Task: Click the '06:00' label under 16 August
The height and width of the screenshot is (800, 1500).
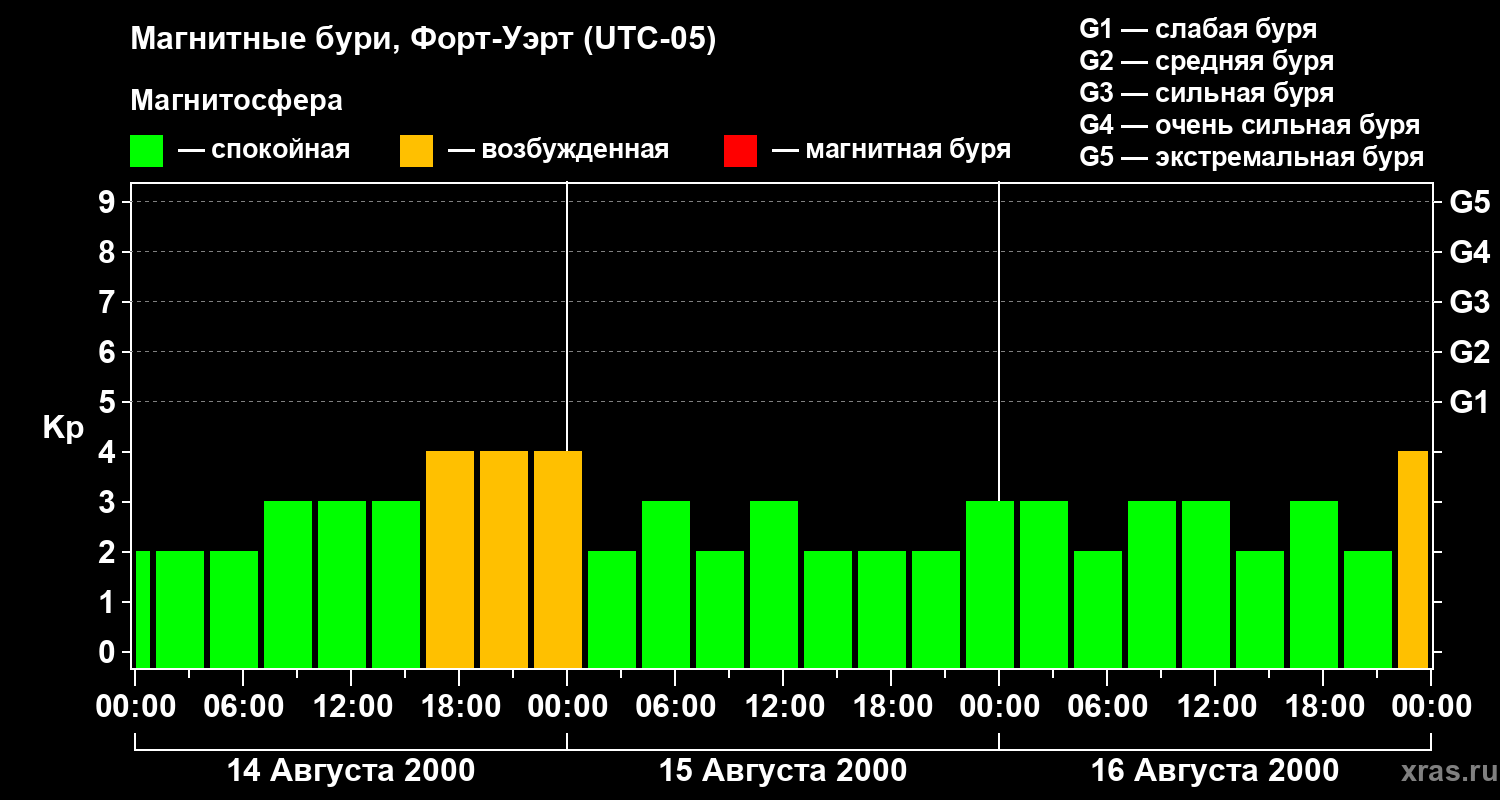Action: click(x=1107, y=706)
